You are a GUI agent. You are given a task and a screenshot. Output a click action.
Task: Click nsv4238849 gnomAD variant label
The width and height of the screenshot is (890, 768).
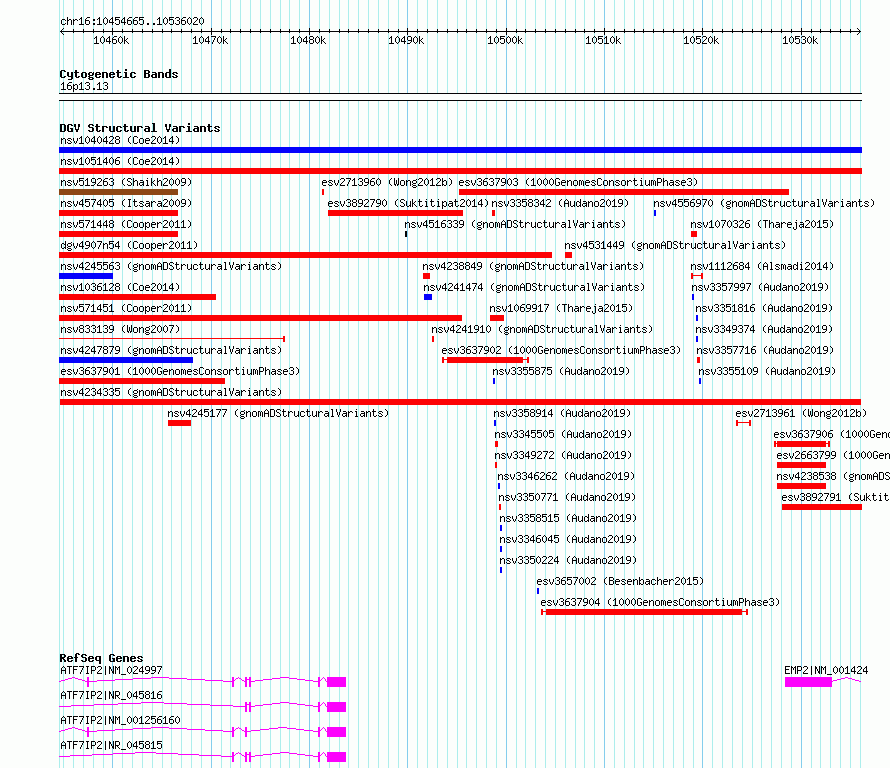click(533, 266)
